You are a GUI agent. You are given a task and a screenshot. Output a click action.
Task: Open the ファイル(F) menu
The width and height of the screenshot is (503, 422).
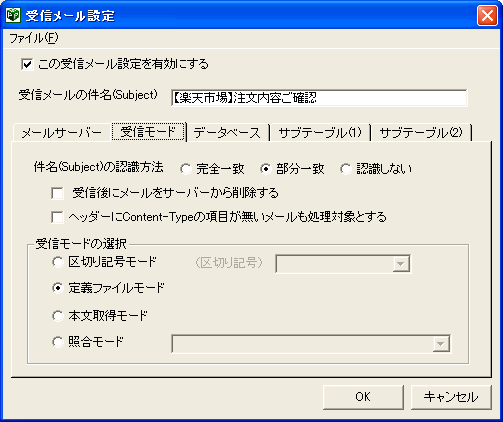pos(33,38)
